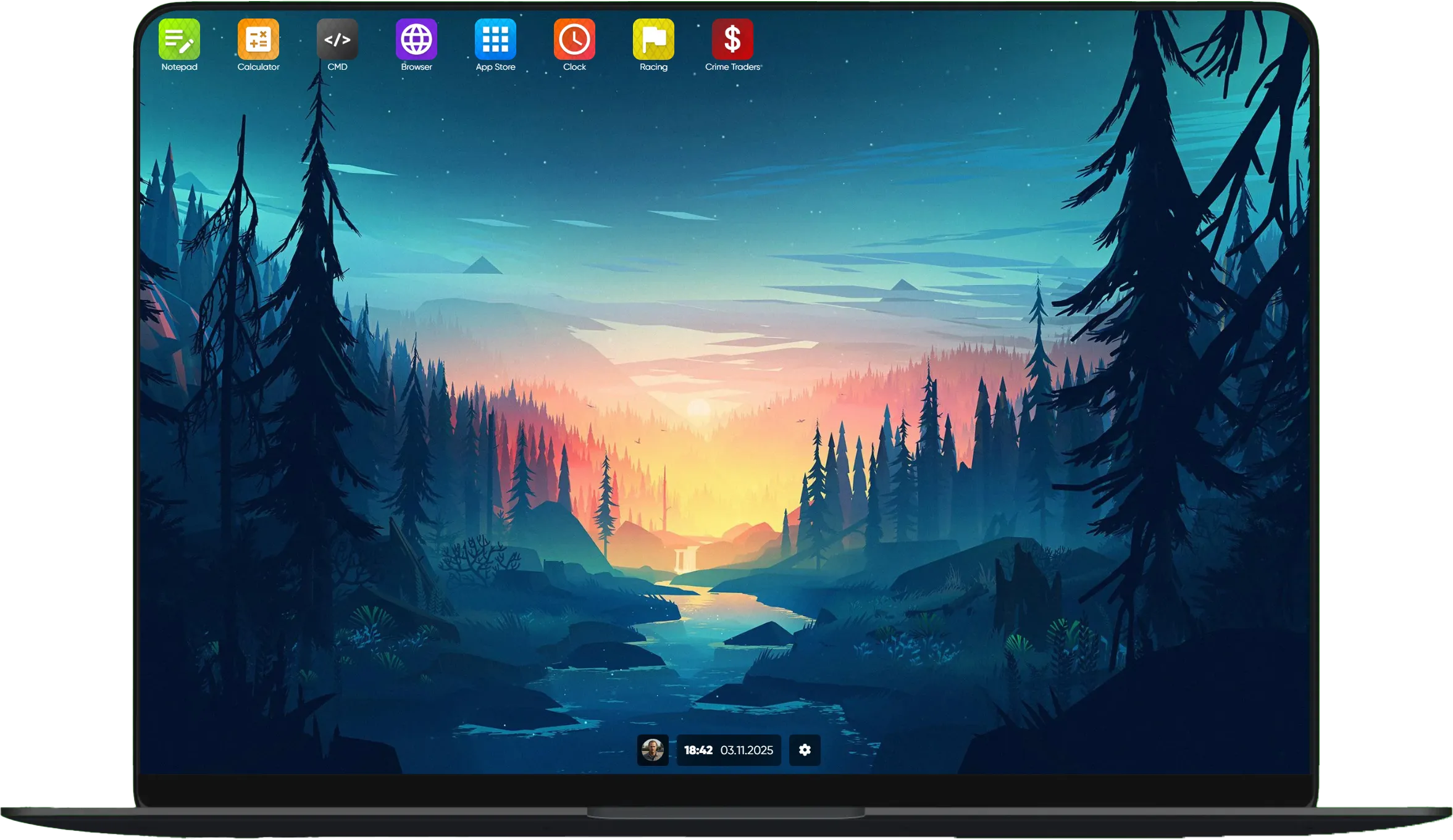Screen dimensions: 1453x840
Task: Click the "Crime Traders" text label
Action: [x=732, y=67]
